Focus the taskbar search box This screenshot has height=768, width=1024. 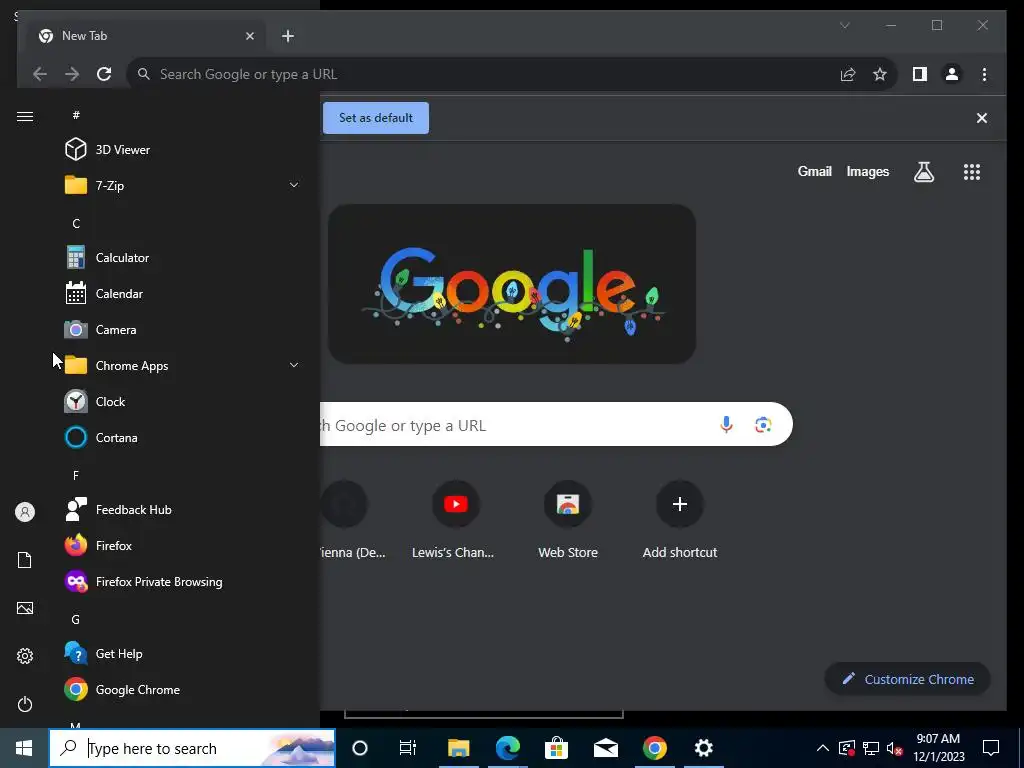[x=193, y=748]
